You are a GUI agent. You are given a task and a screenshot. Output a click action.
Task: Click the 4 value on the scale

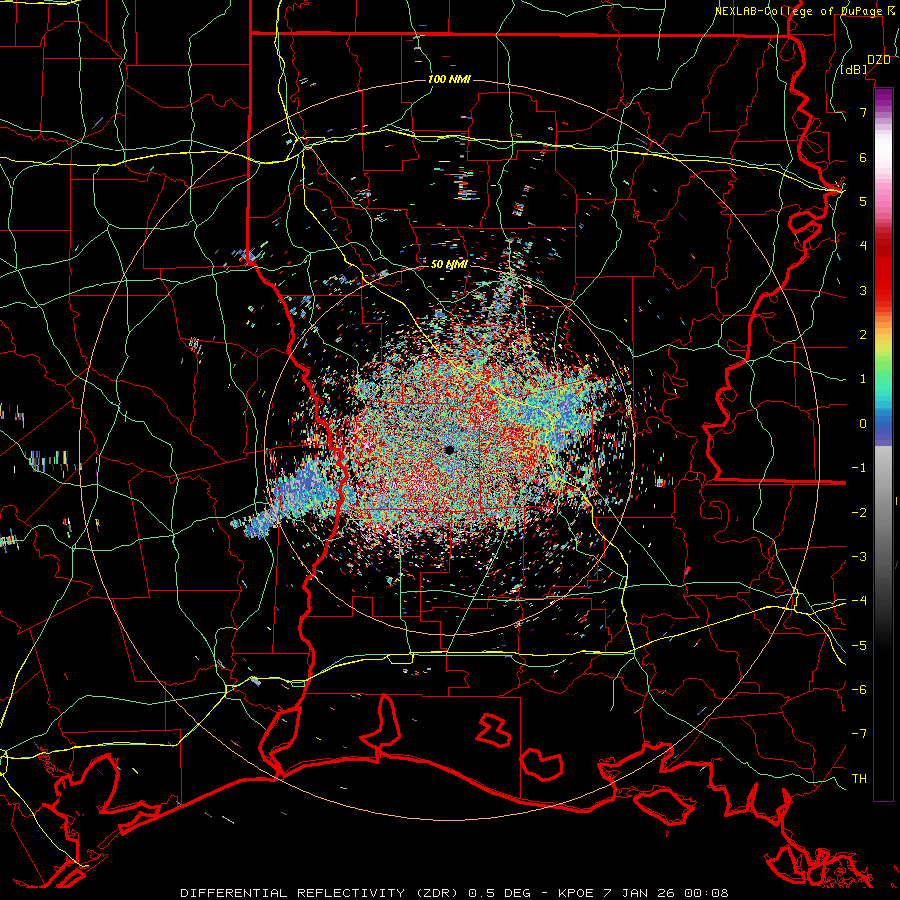point(863,246)
